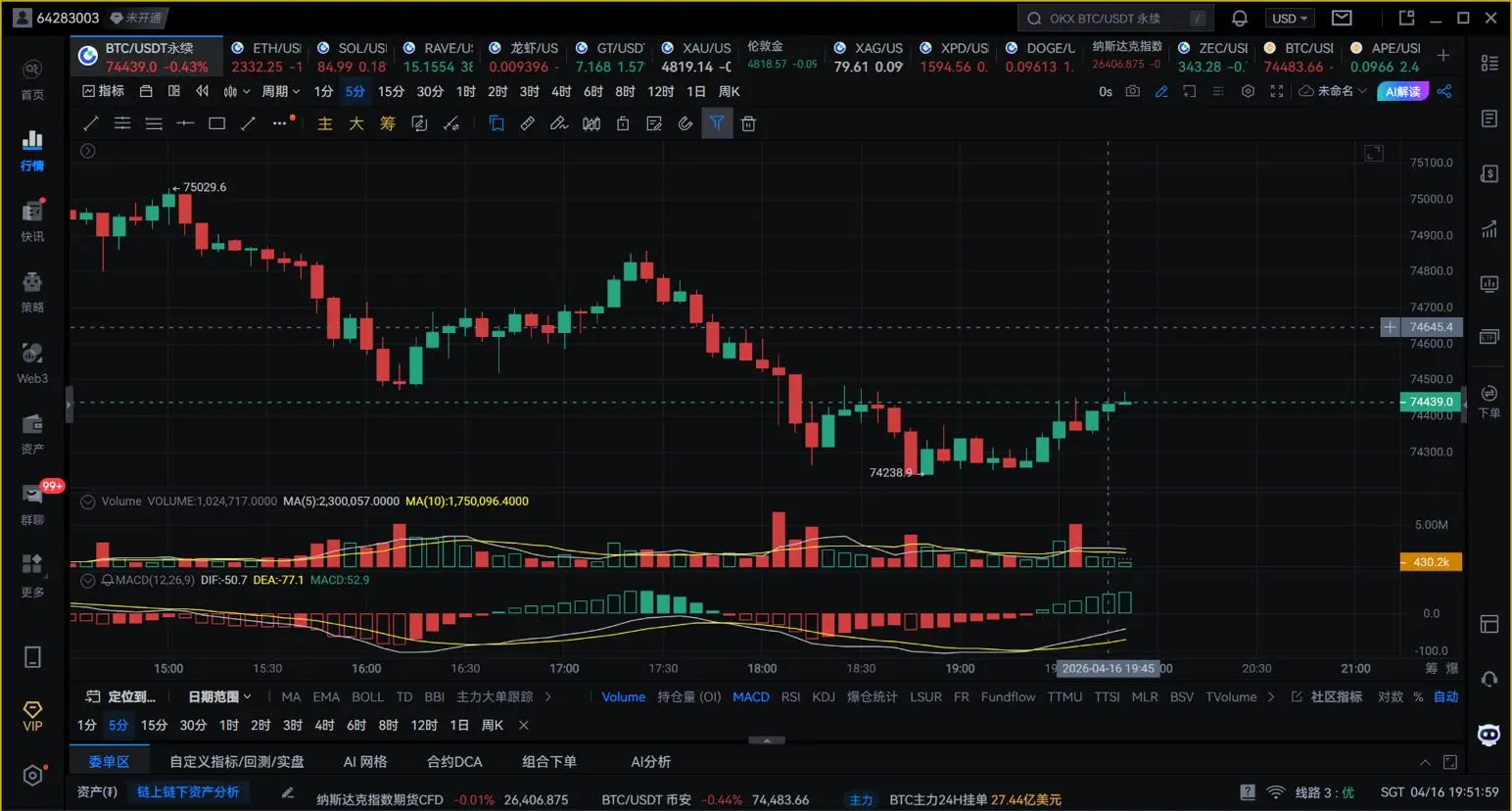This screenshot has width=1512, height=811.
Task: Open the Web3 sidebar icon
Action: click(x=32, y=362)
